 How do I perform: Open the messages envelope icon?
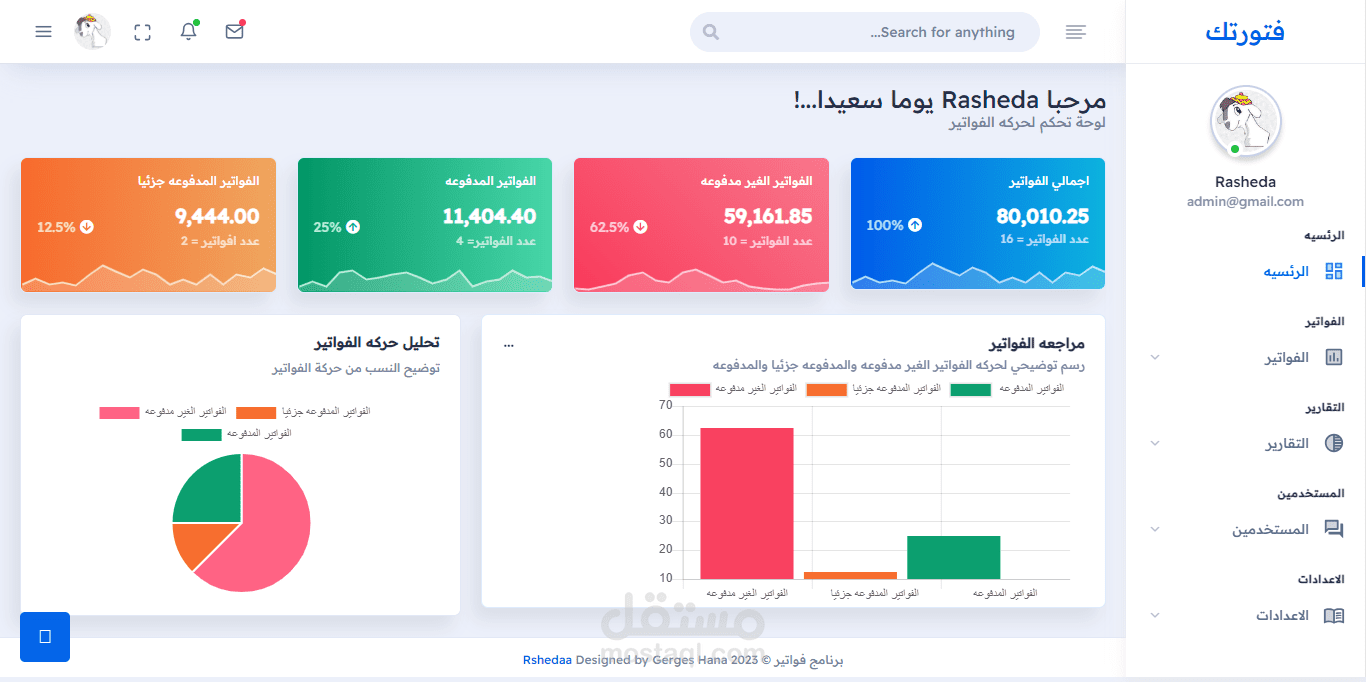point(234,31)
